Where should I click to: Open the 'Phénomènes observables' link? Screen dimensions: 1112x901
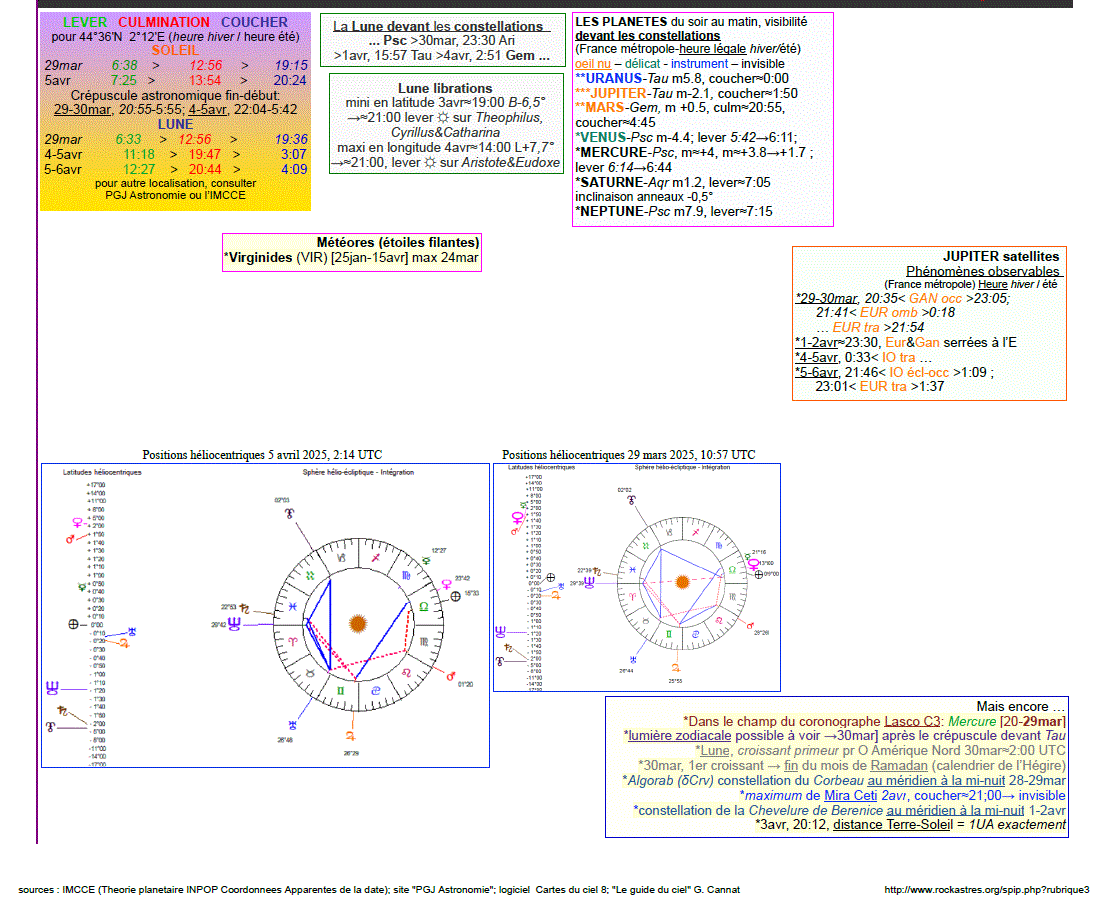pyautogui.click(x=984, y=271)
